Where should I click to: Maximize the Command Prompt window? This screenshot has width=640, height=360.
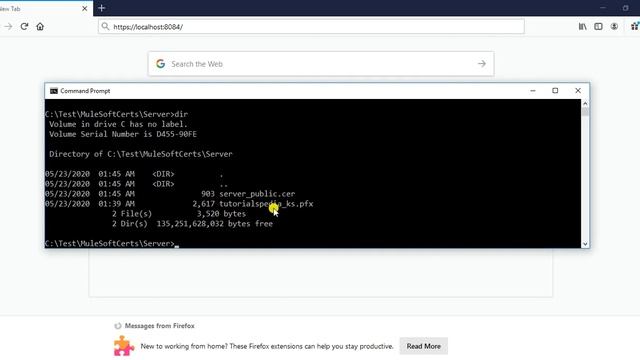tap(555, 91)
